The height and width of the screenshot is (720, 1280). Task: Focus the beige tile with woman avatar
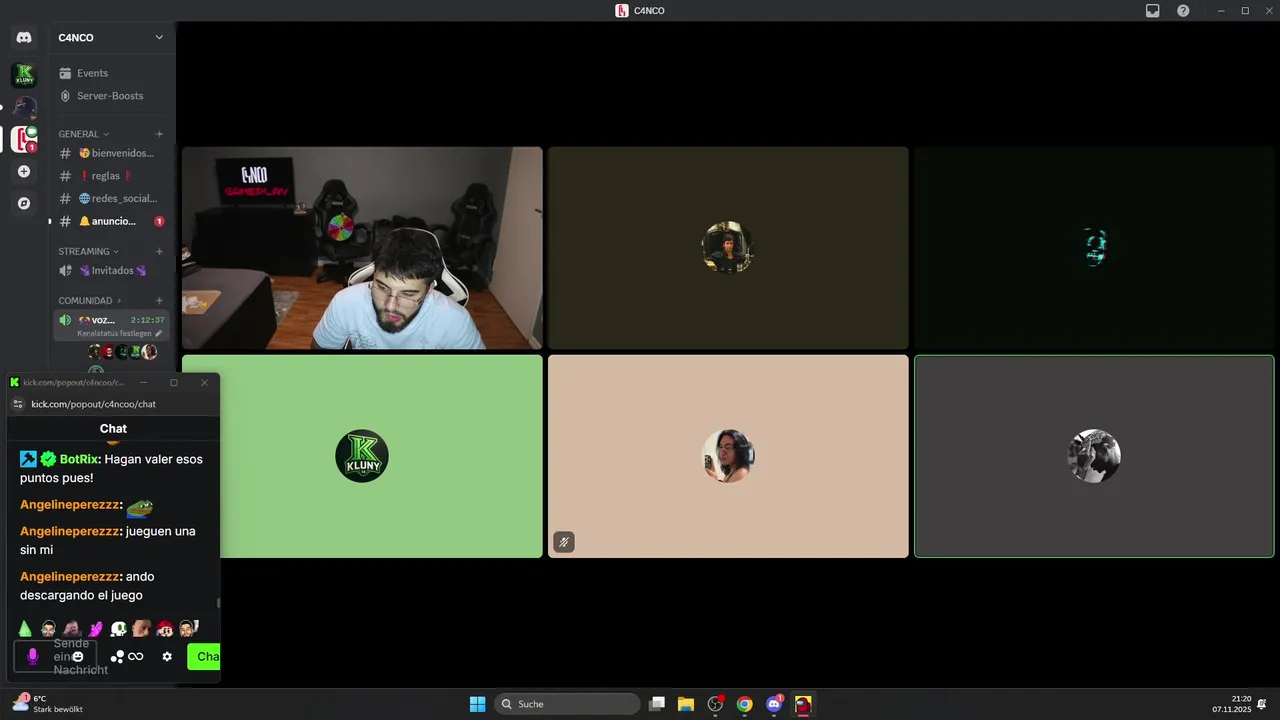coord(728,456)
